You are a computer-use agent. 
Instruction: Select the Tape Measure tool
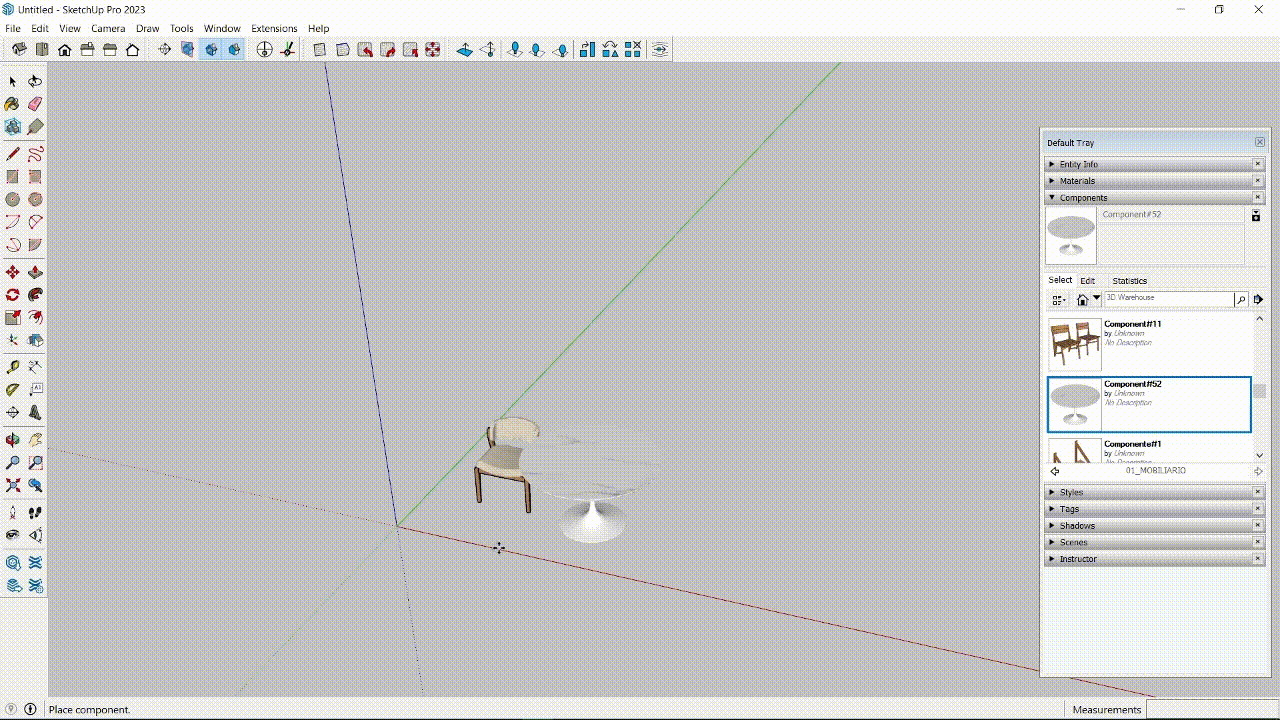click(x=13, y=367)
